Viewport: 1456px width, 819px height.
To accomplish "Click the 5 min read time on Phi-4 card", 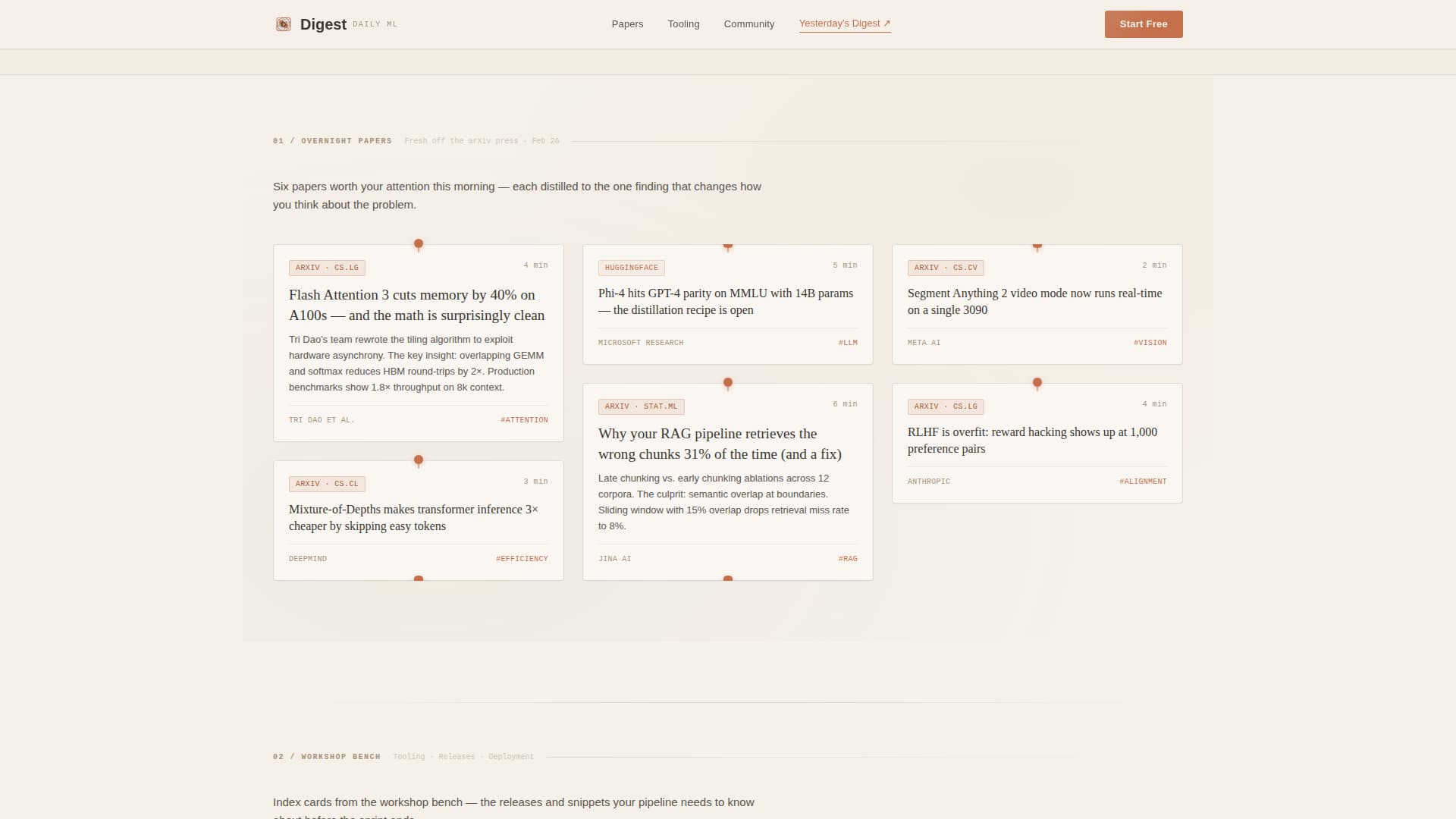I will 845,265.
